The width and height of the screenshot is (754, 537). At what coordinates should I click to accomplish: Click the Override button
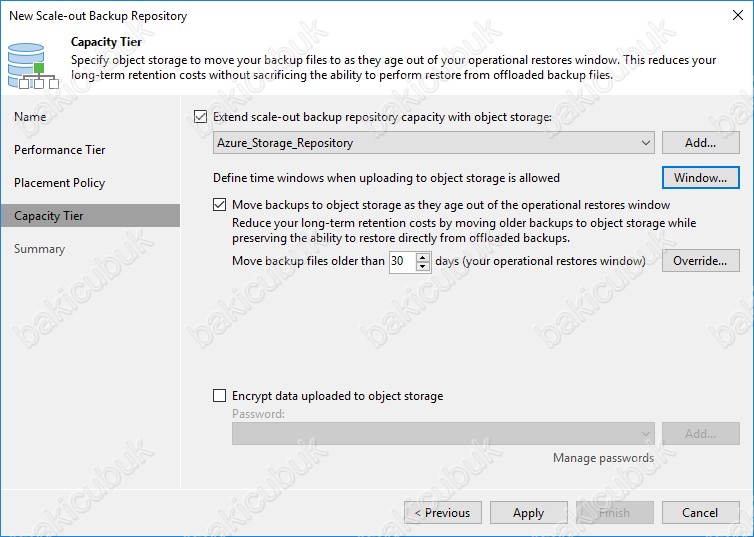701,261
